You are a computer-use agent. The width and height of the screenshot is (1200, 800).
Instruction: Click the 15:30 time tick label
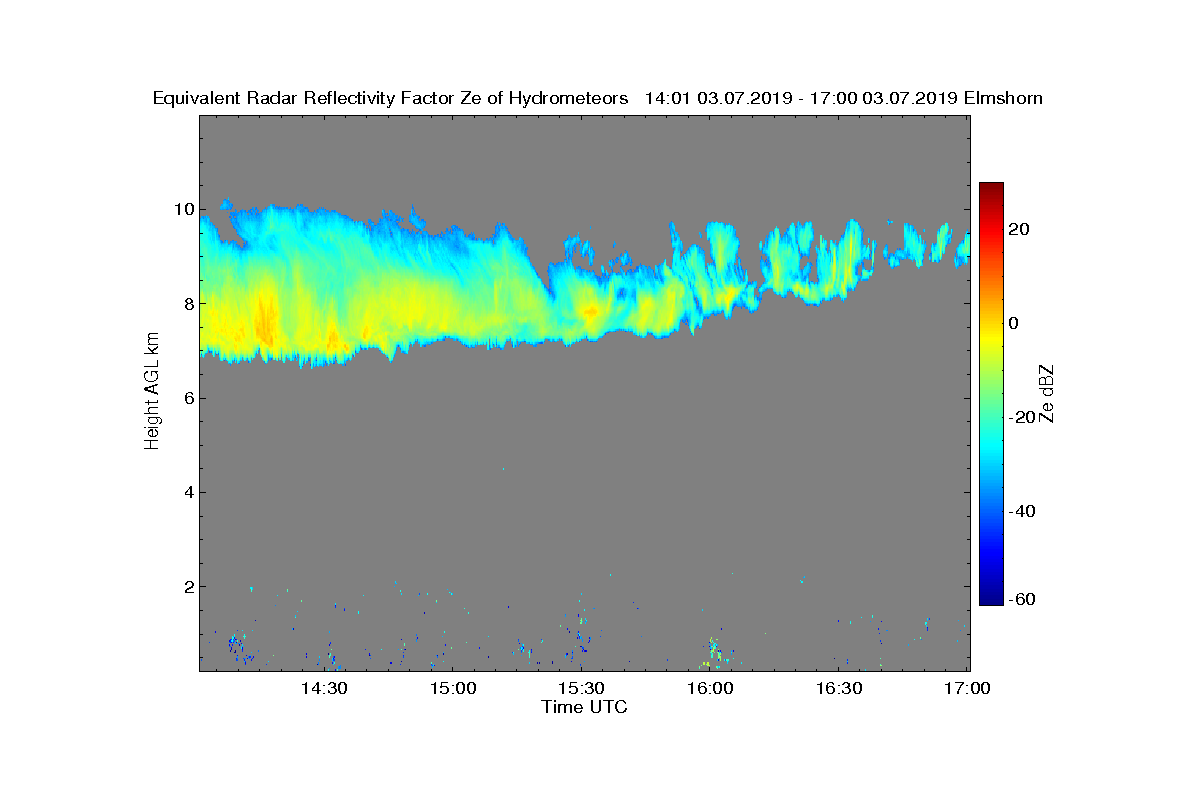581,689
